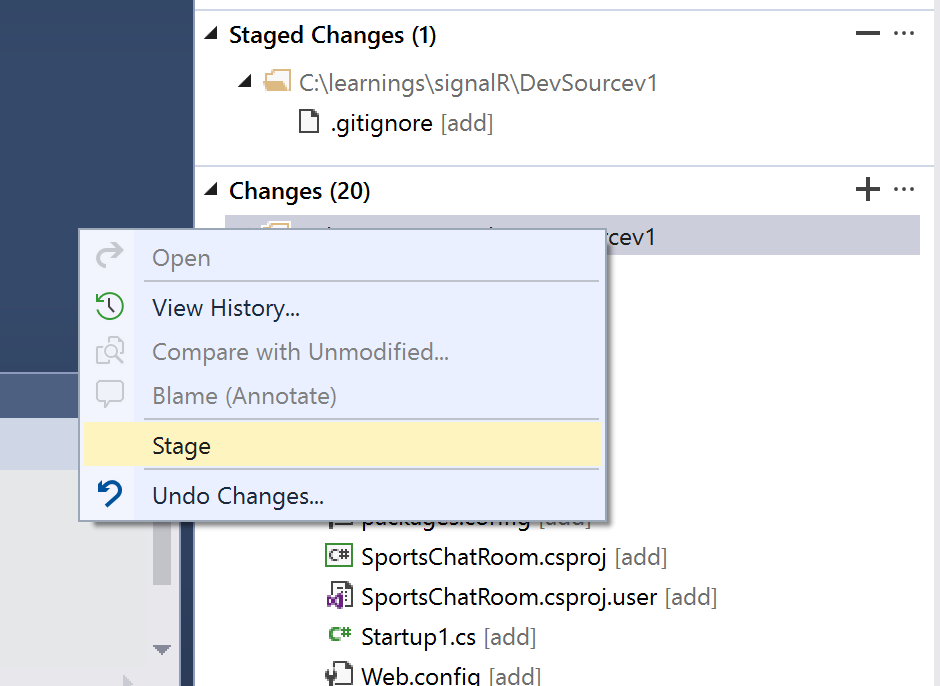Select the SportsChatRoom.csproj.user file
Image resolution: width=940 pixels, height=686 pixels.
click(x=509, y=597)
